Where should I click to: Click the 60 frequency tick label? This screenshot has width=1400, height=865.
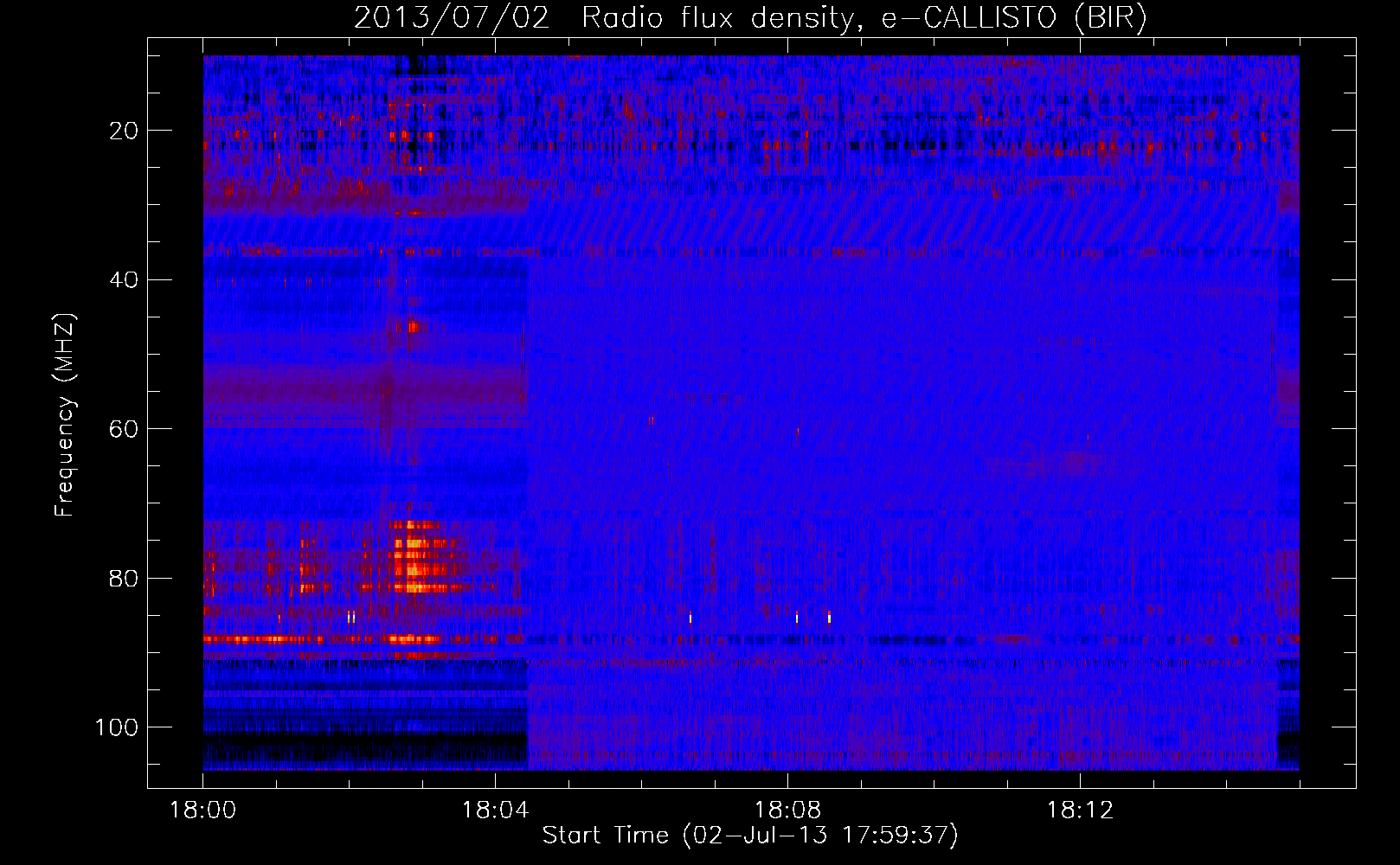coord(125,429)
